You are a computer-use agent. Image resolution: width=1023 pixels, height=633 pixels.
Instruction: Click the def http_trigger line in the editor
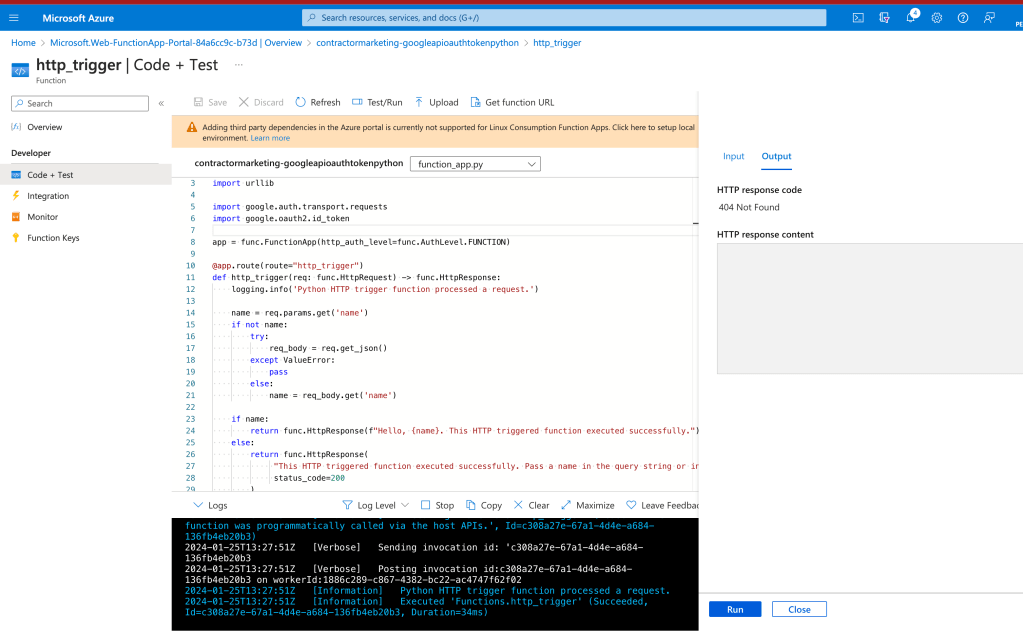[356, 277]
